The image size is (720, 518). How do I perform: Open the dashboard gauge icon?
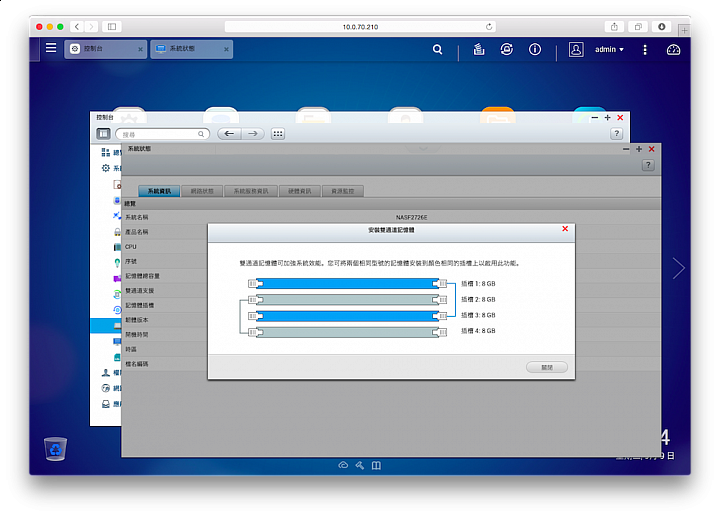click(x=673, y=50)
